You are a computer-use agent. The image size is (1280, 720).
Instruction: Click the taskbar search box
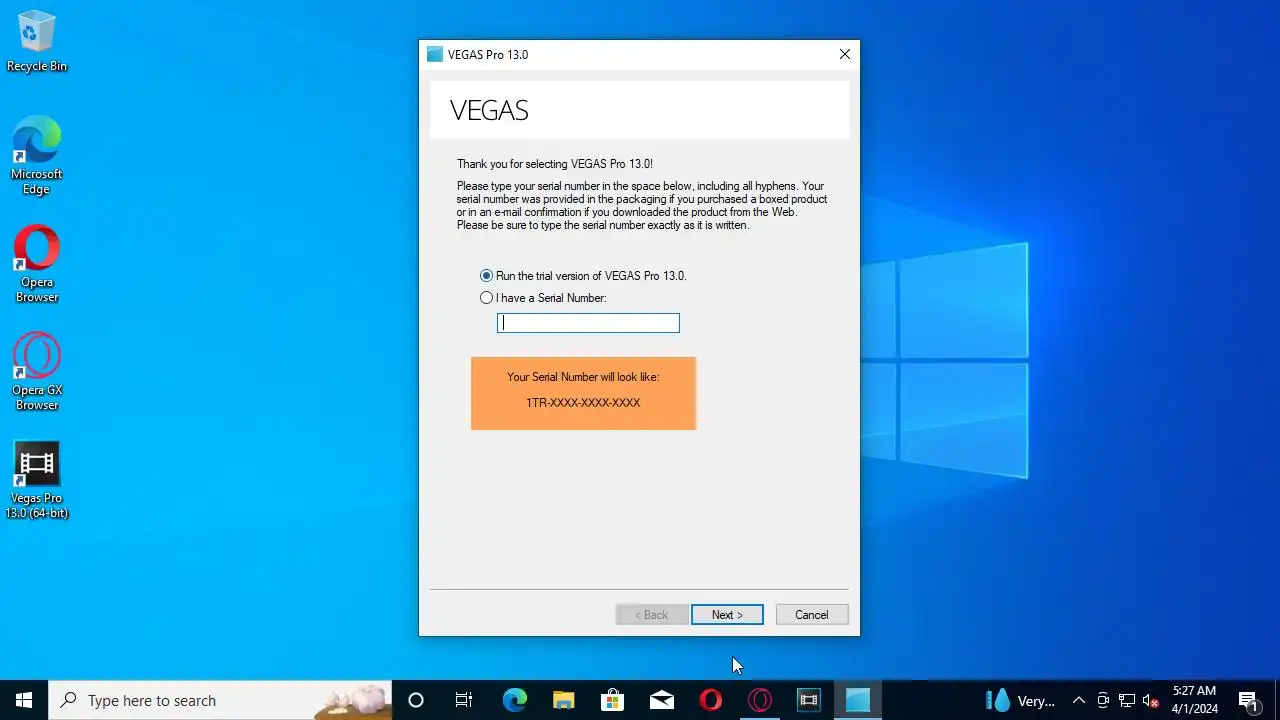point(220,700)
